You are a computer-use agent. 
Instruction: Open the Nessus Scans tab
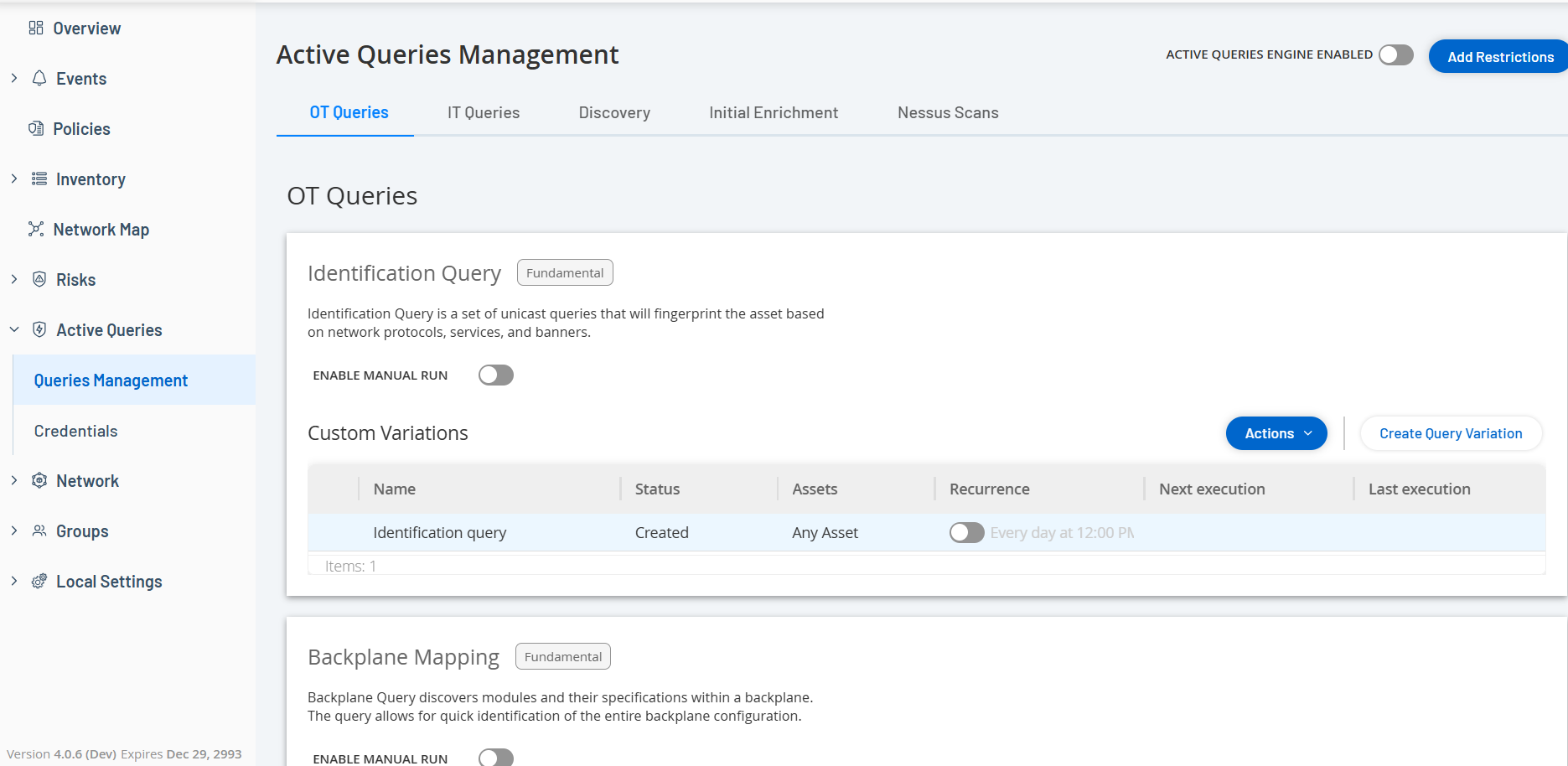[947, 112]
